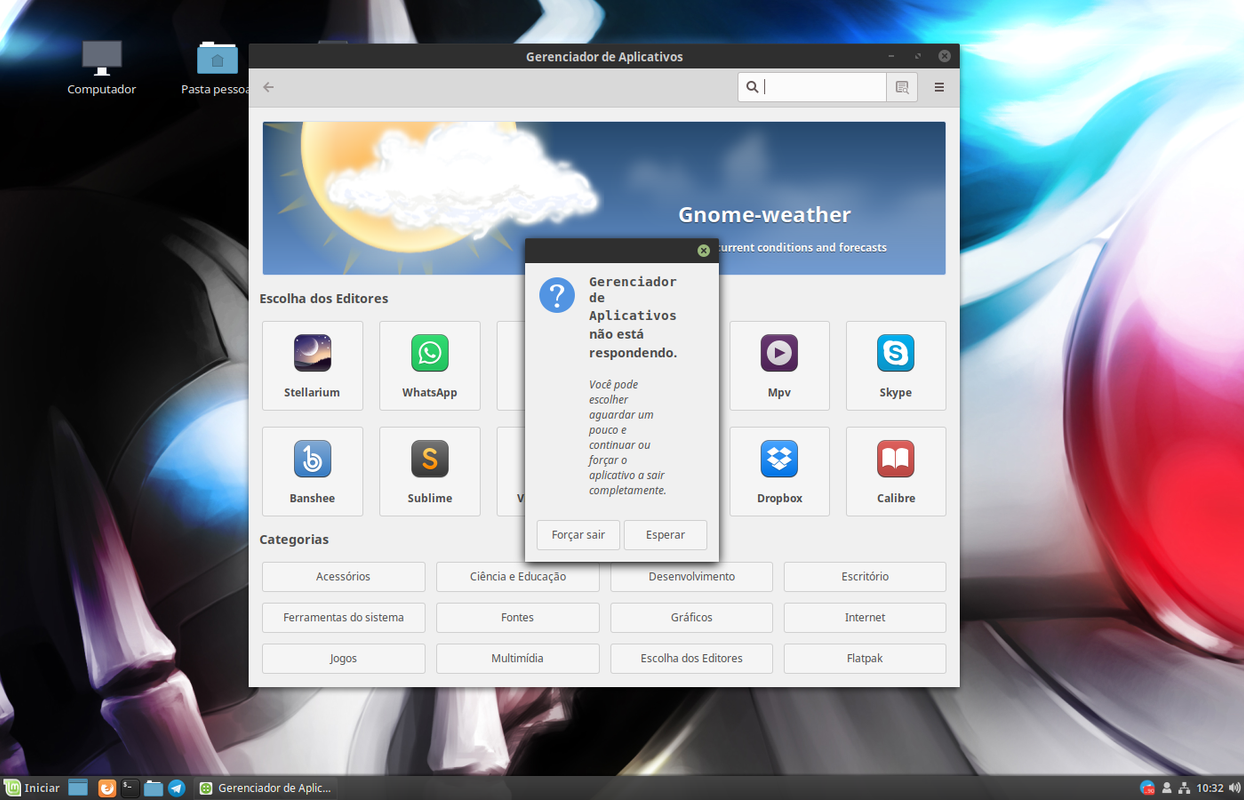This screenshot has height=800, width=1244.
Task: Open the Escolha dos Editores category button
Action: (x=692, y=659)
